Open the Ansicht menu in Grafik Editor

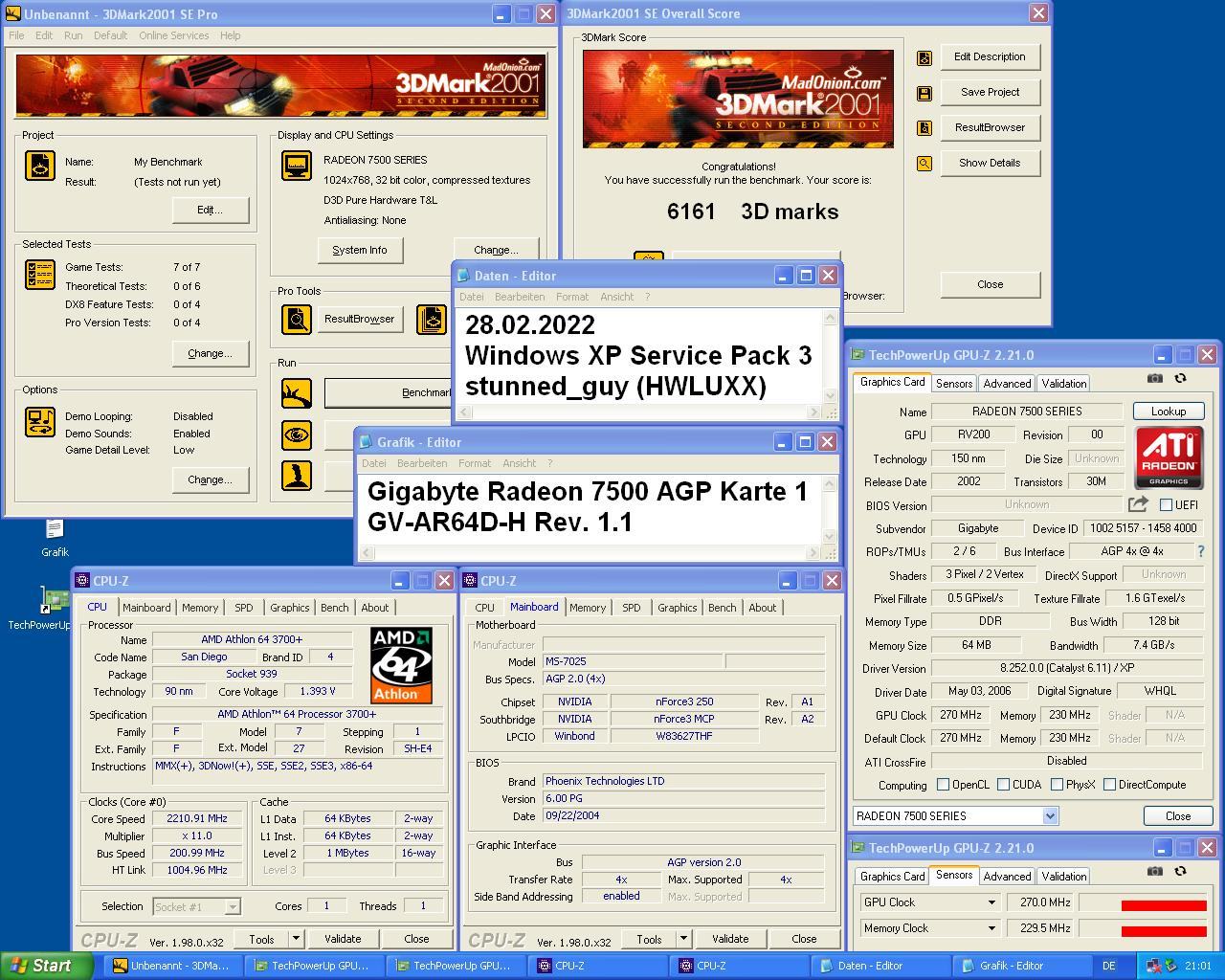(x=520, y=463)
